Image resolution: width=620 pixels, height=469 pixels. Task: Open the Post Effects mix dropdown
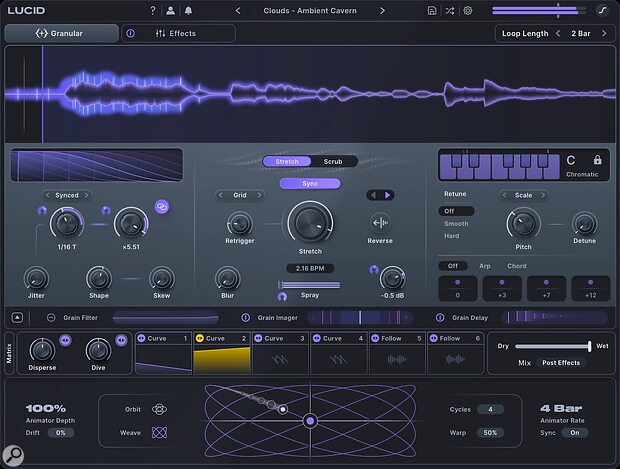(x=561, y=363)
